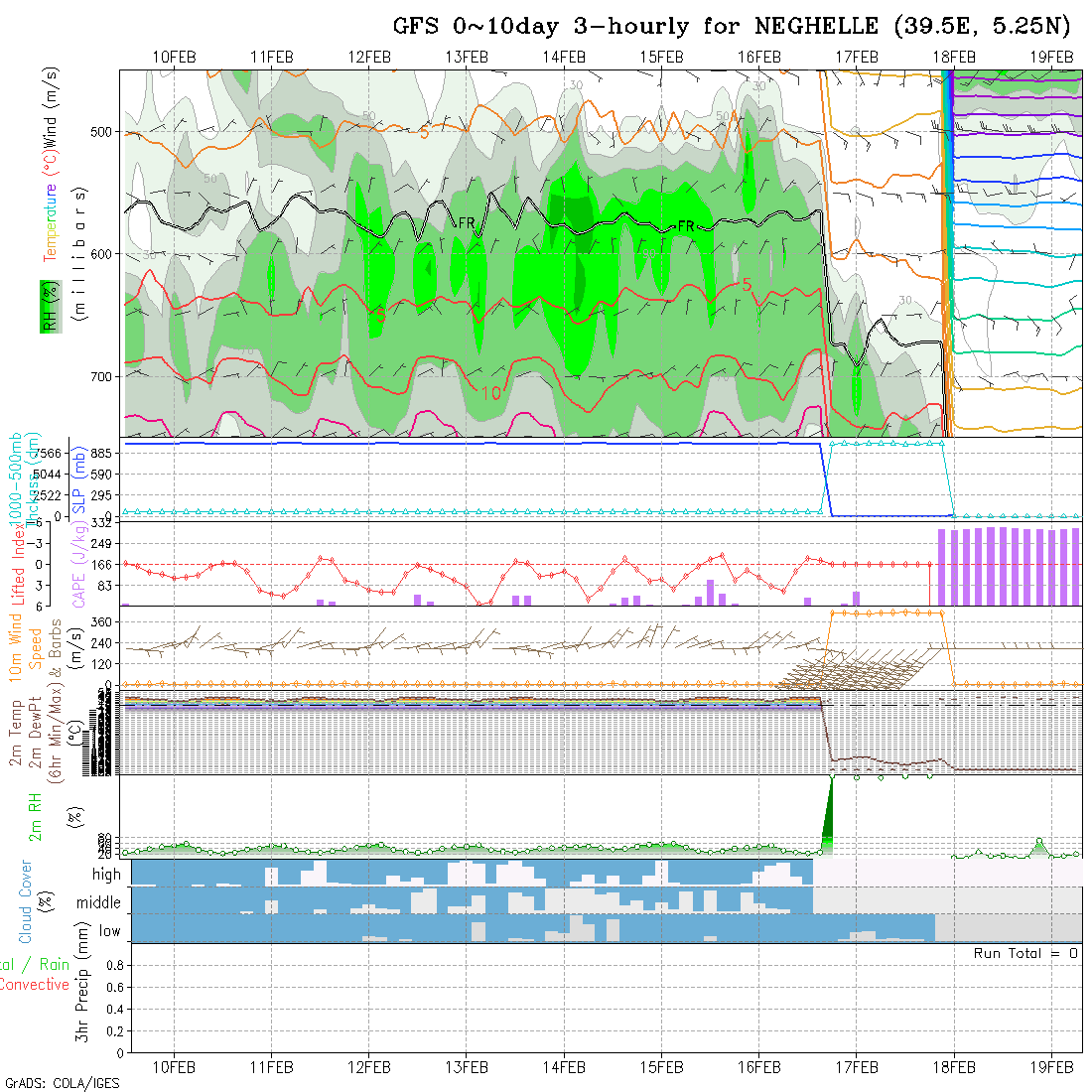
Task: Click the 166 CAPE axis value
Action: [101, 565]
